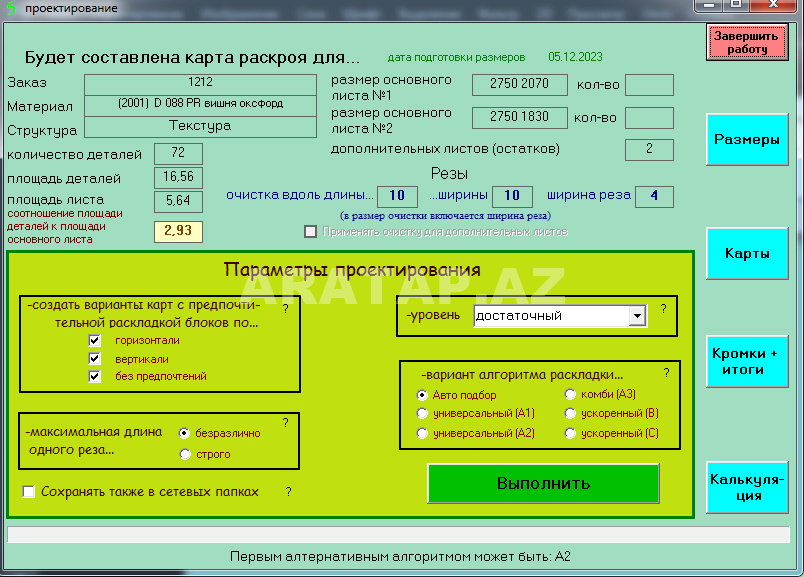This screenshot has width=804, height=577.
Task: Expand the уровень dropdown list
Action: coord(637,316)
